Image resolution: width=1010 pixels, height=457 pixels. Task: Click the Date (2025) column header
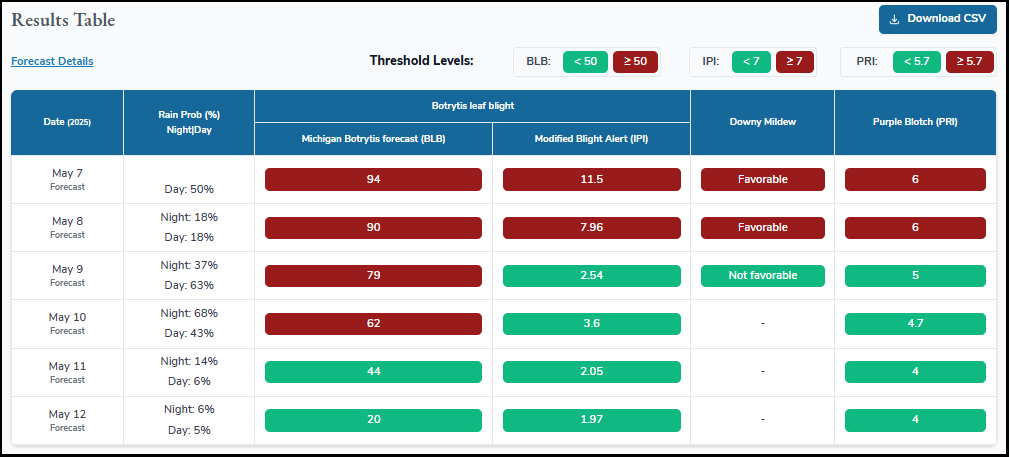67,122
